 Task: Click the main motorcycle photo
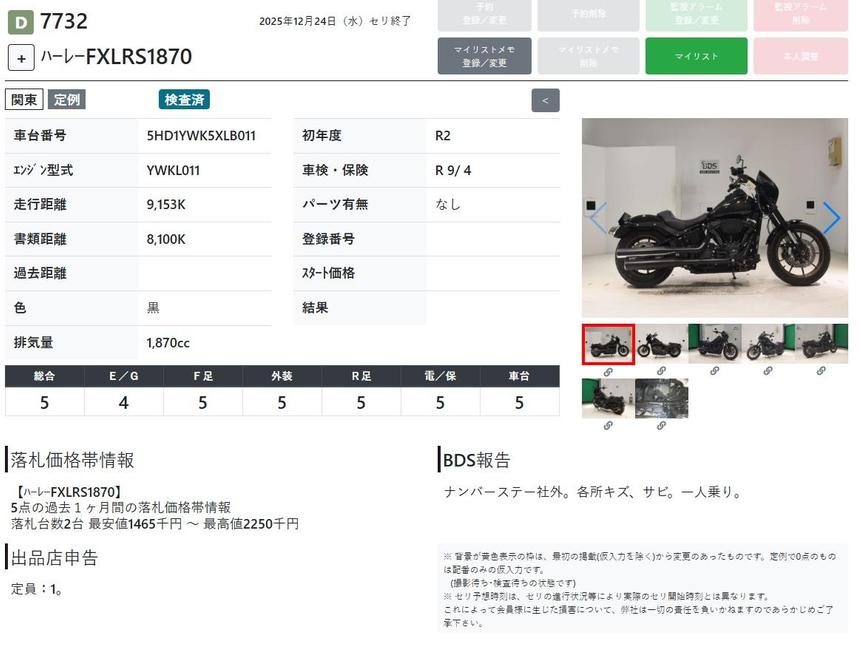[714, 218]
